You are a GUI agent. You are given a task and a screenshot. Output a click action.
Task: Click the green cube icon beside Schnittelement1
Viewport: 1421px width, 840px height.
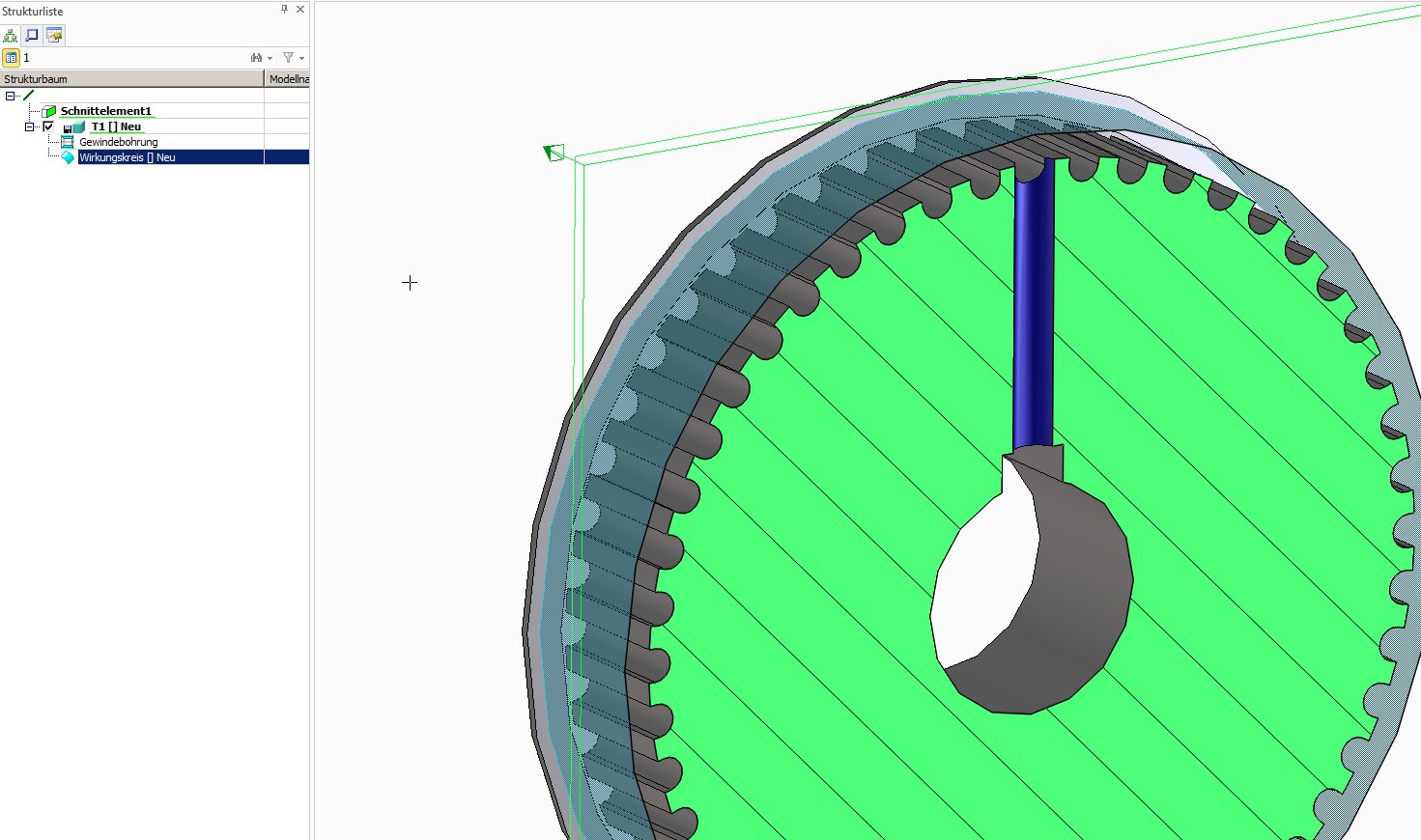coord(50,111)
